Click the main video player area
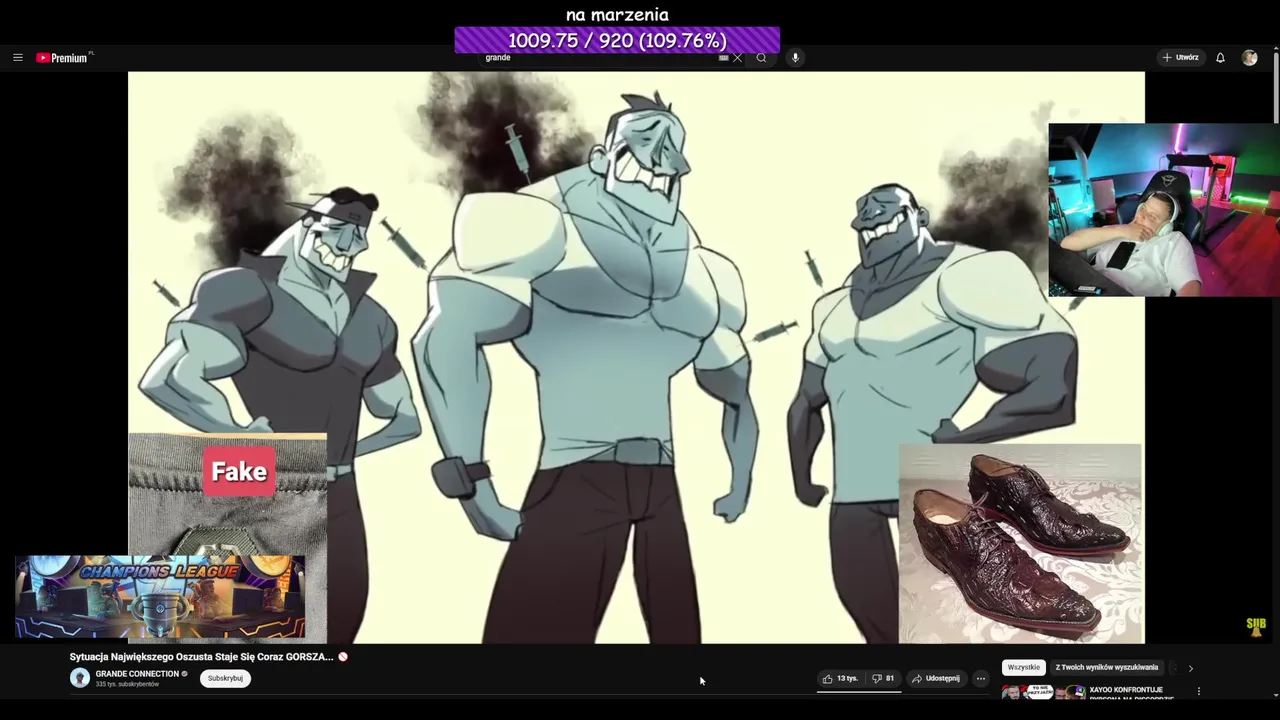Image resolution: width=1280 pixels, height=720 pixels. click(x=636, y=357)
